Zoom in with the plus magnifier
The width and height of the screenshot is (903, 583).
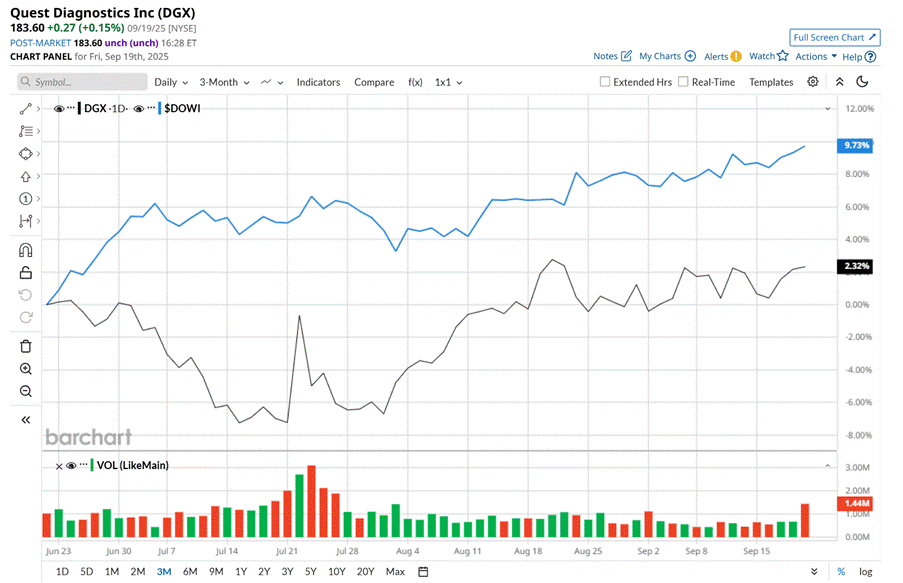tap(25, 369)
